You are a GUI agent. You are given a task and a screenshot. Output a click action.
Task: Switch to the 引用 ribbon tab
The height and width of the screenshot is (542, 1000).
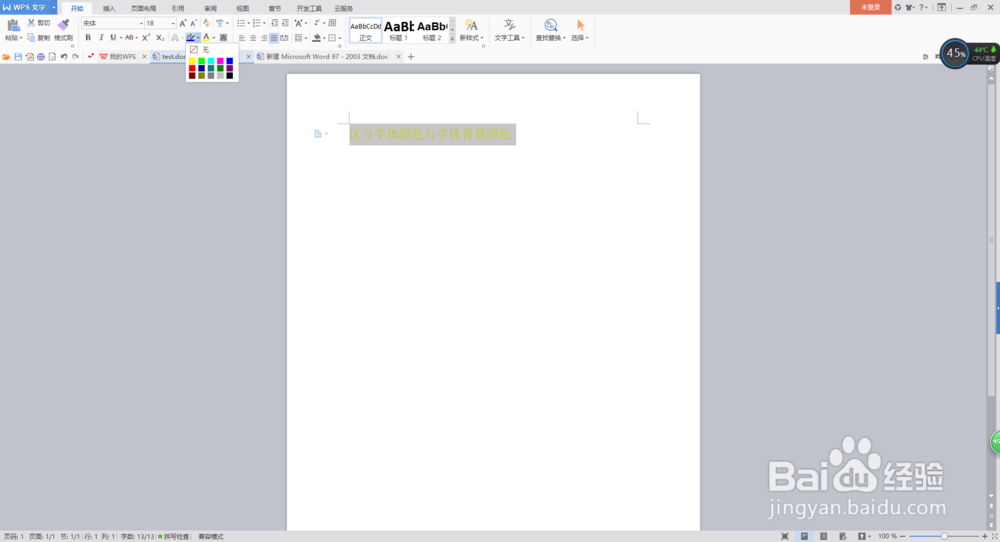[x=178, y=8]
